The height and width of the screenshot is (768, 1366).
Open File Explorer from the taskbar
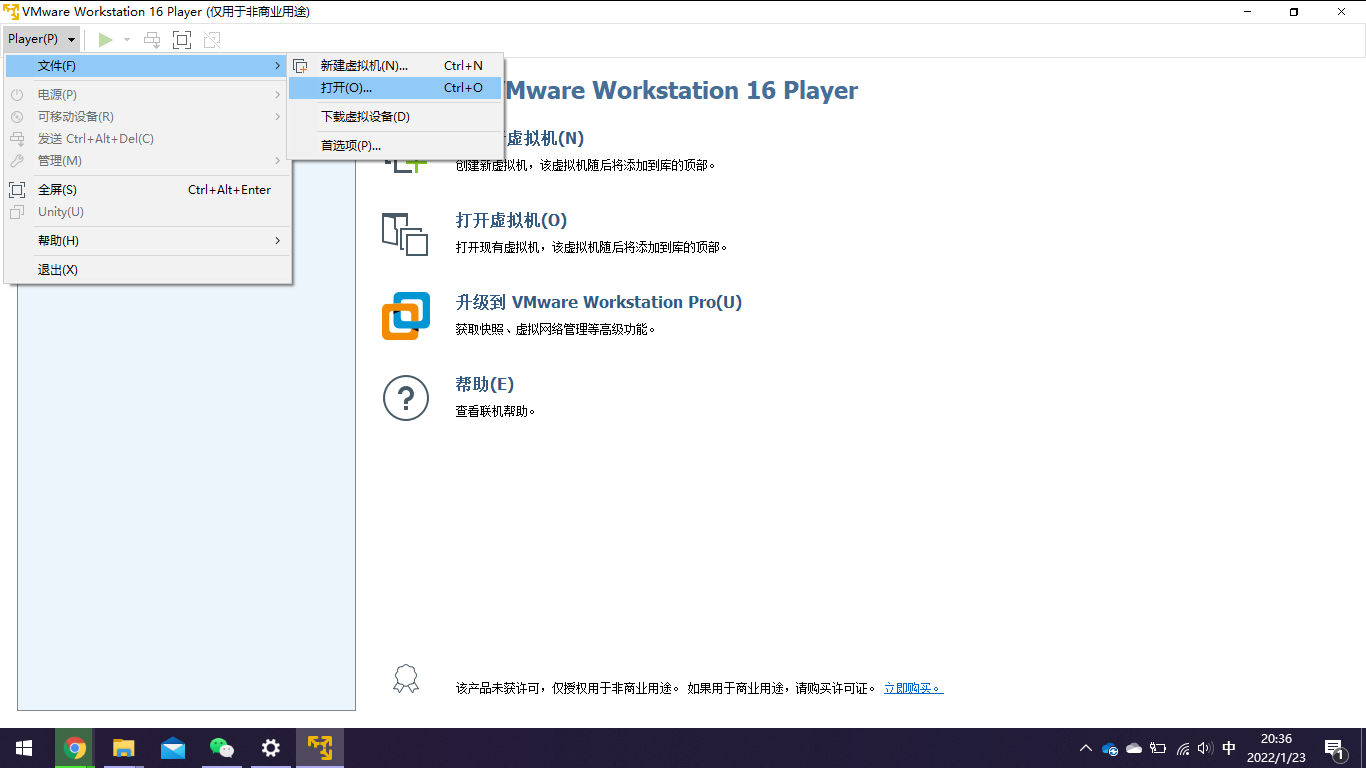click(x=124, y=748)
